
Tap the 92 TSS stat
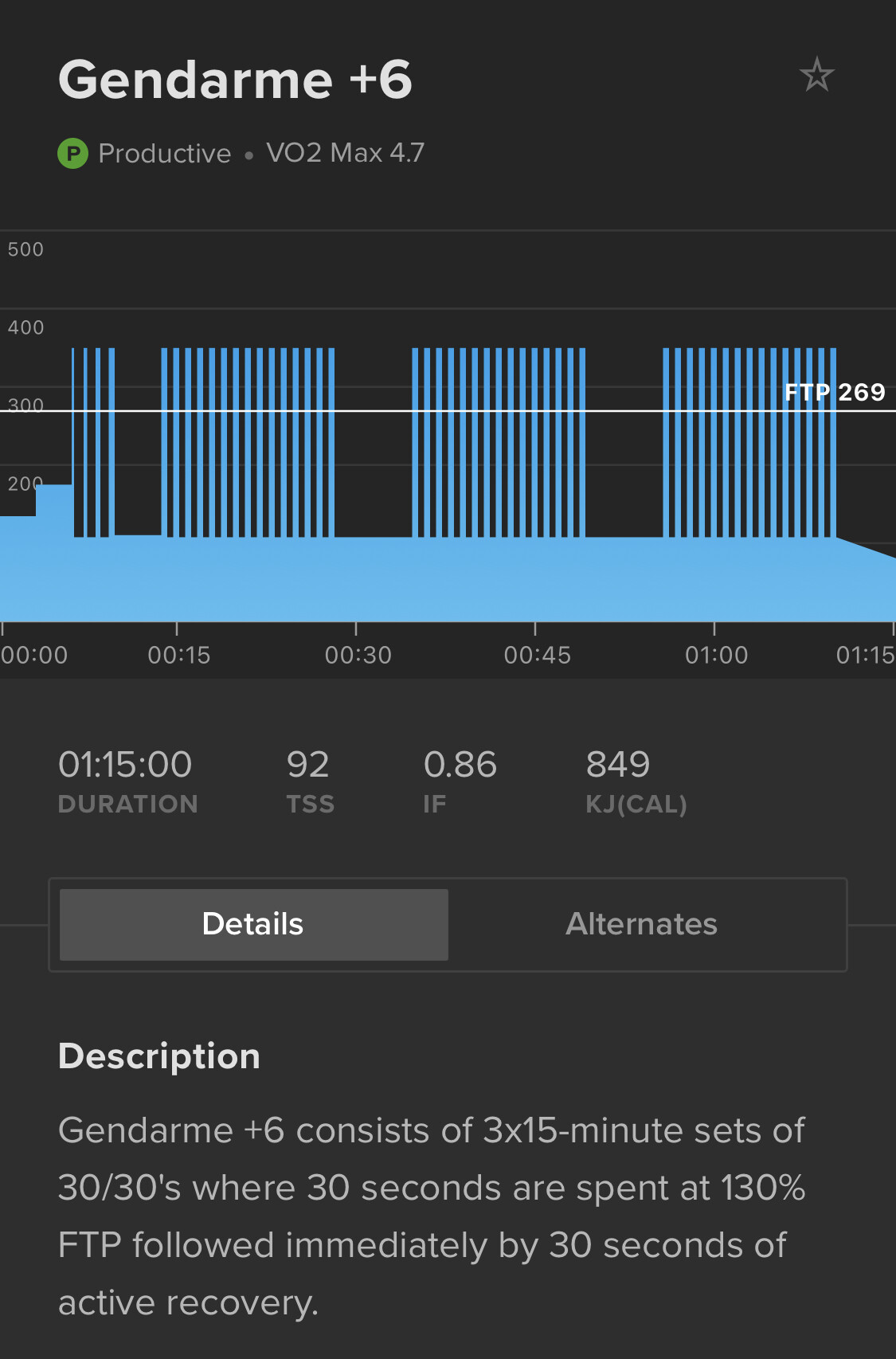tap(308, 765)
